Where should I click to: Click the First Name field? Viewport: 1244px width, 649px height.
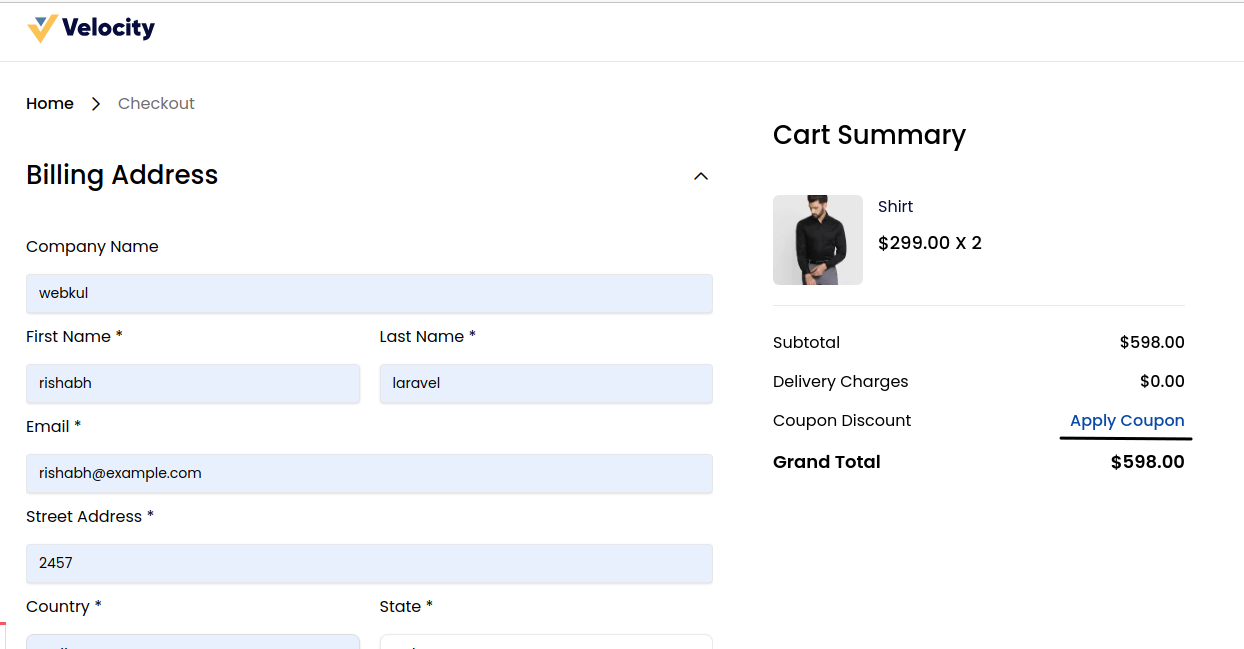coord(193,383)
